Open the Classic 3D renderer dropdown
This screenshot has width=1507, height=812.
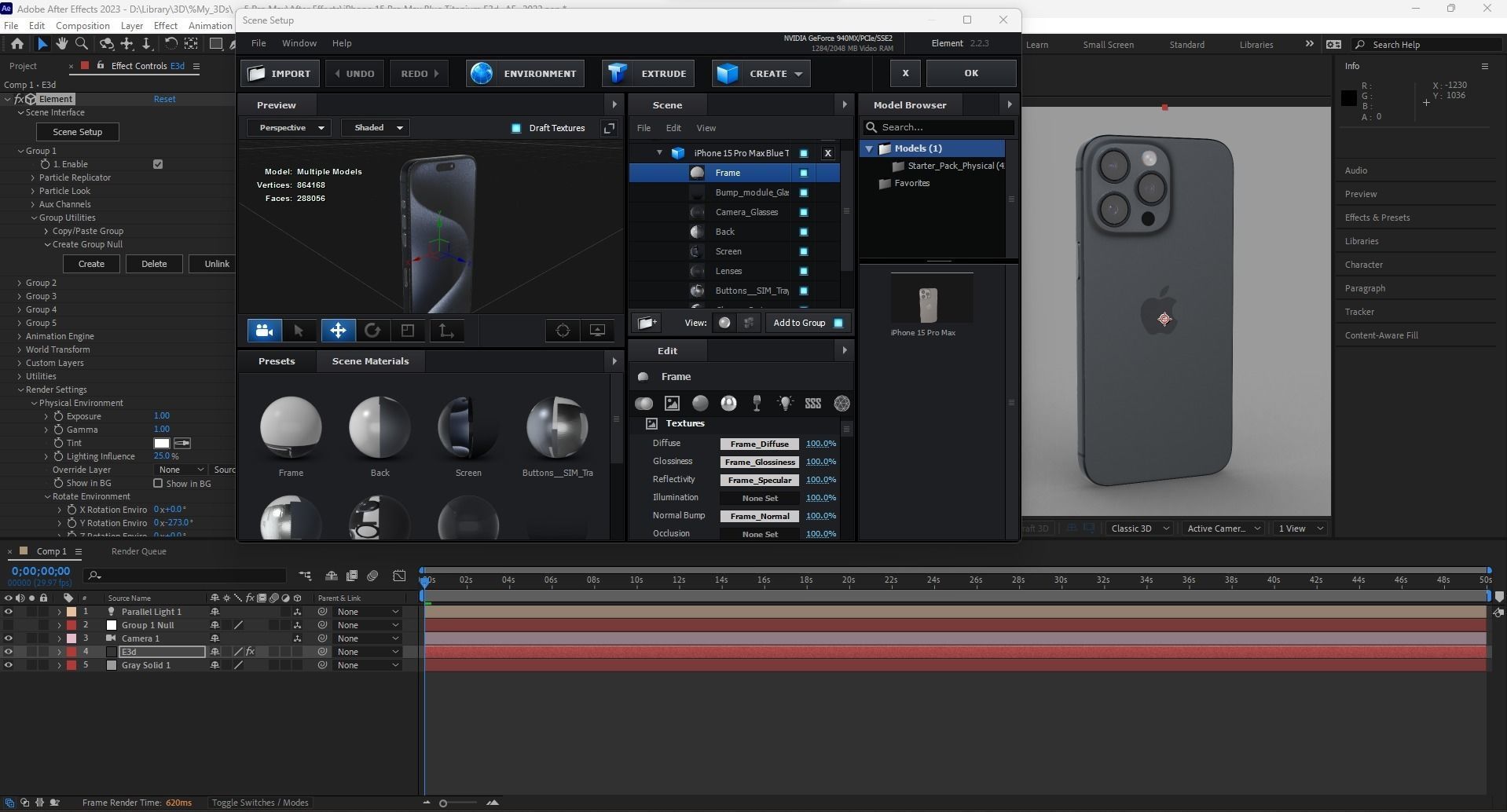pos(1139,529)
